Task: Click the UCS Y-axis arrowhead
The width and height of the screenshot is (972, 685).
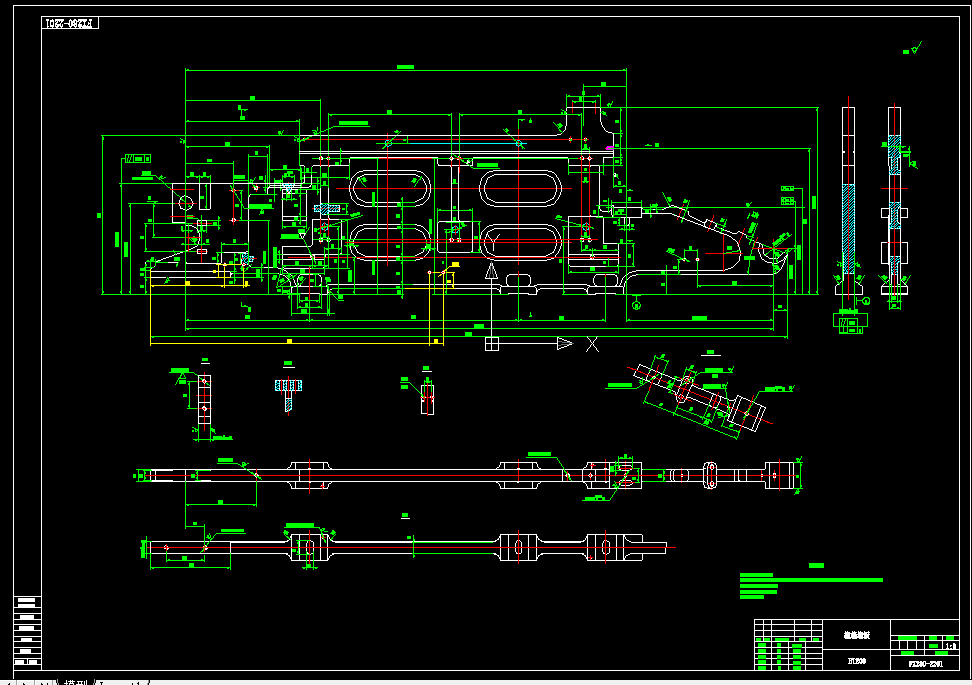Action: tap(492, 271)
